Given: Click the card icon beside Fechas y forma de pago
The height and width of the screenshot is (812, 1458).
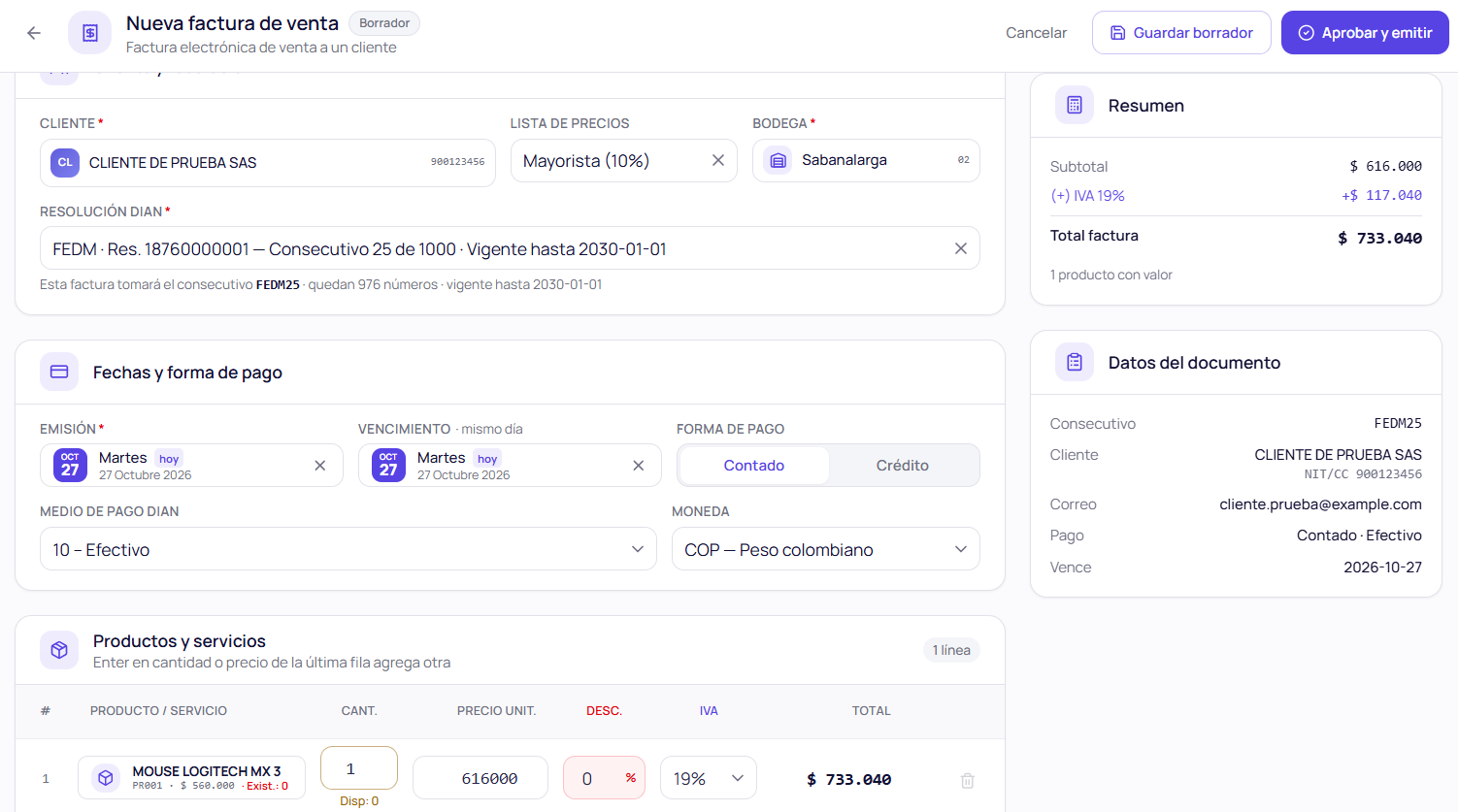Looking at the screenshot, I should (59, 372).
